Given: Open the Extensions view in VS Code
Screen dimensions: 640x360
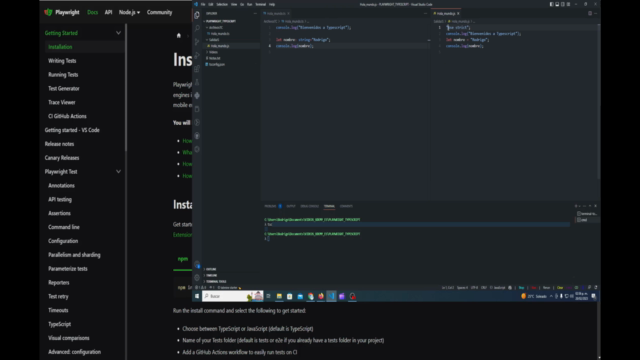Looking at the screenshot, I should (197, 69).
